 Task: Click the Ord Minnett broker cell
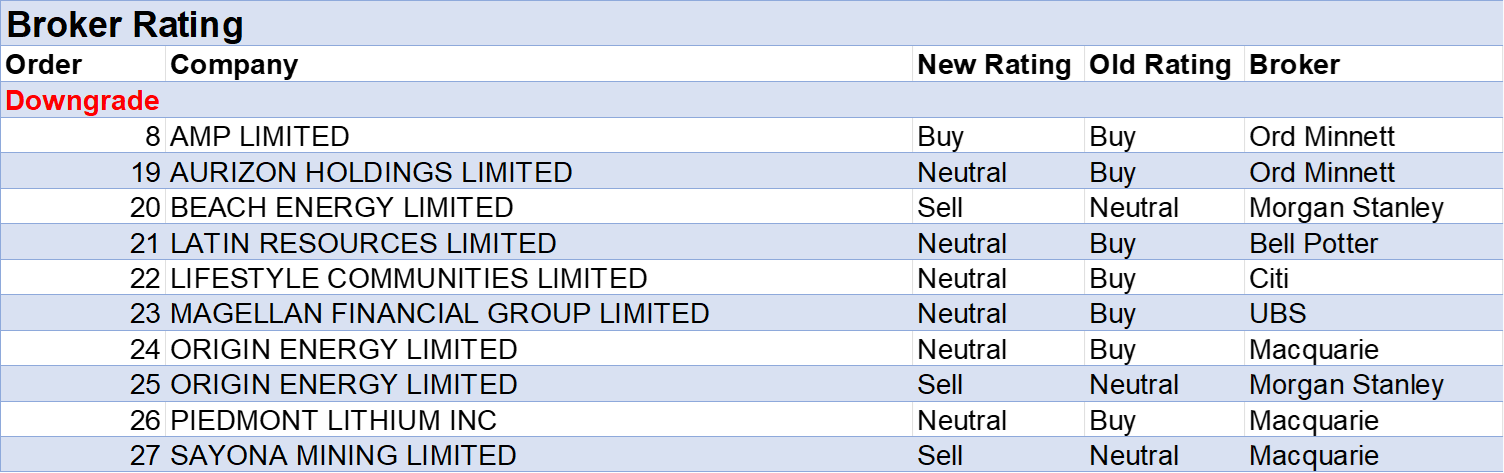[x=1322, y=172]
